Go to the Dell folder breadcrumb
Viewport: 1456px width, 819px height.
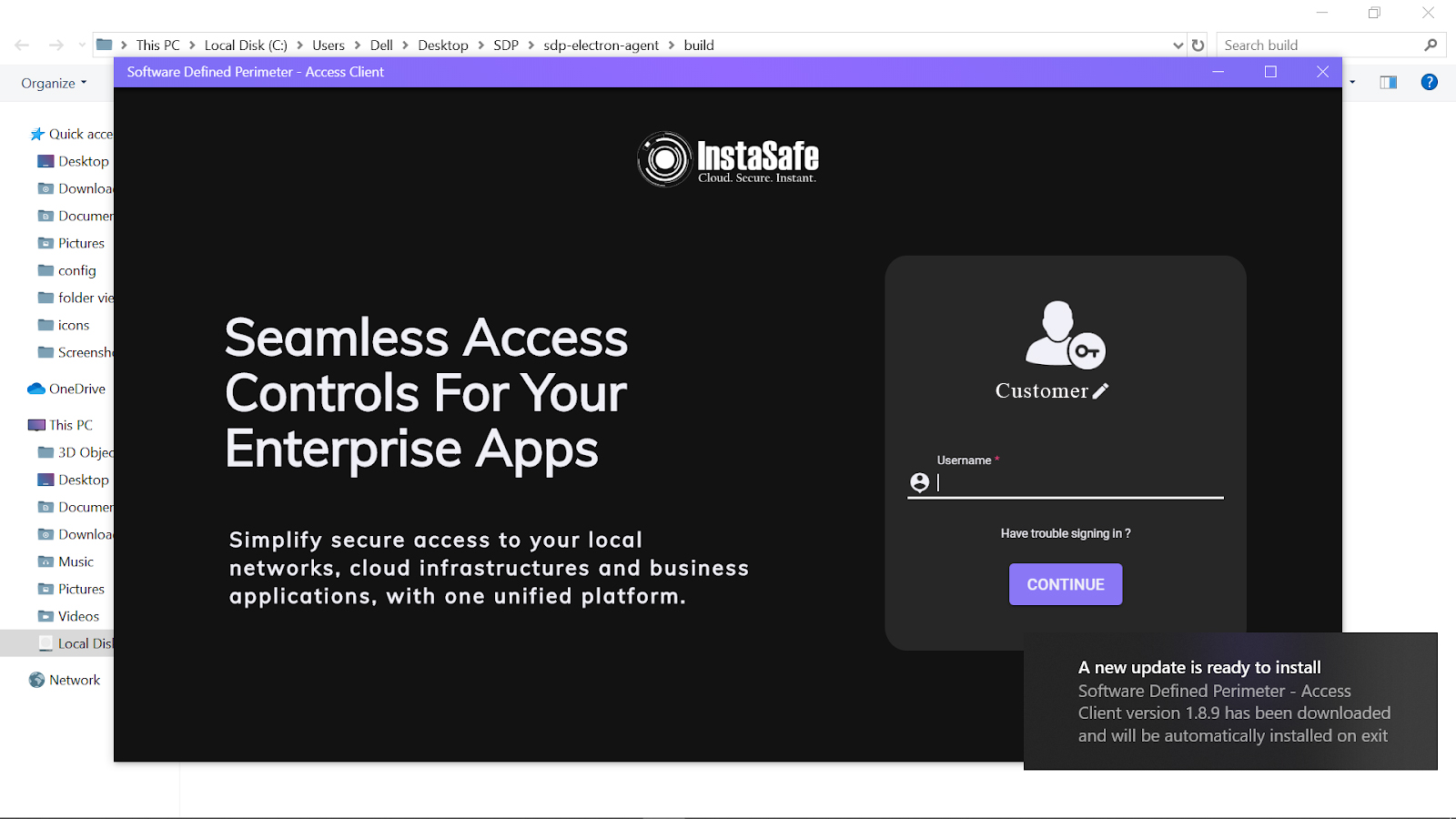click(381, 45)
